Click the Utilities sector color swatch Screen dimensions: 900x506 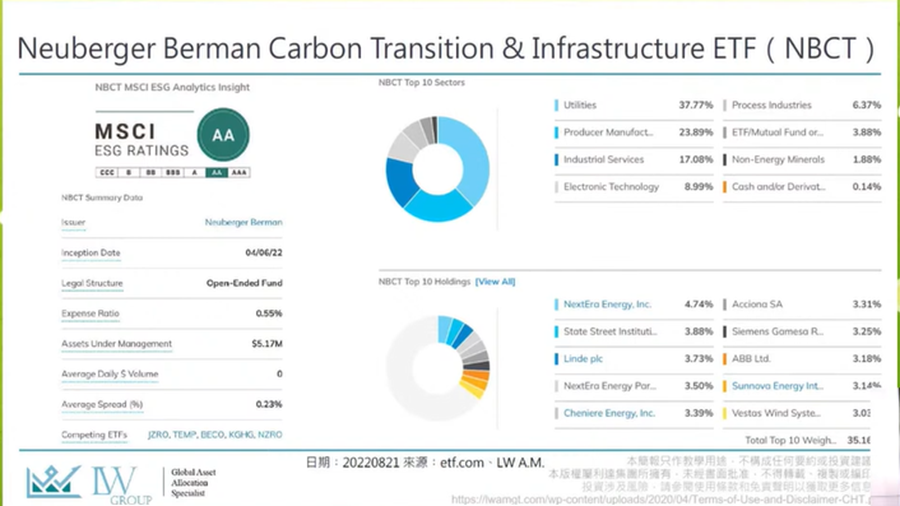click(555, 105)
